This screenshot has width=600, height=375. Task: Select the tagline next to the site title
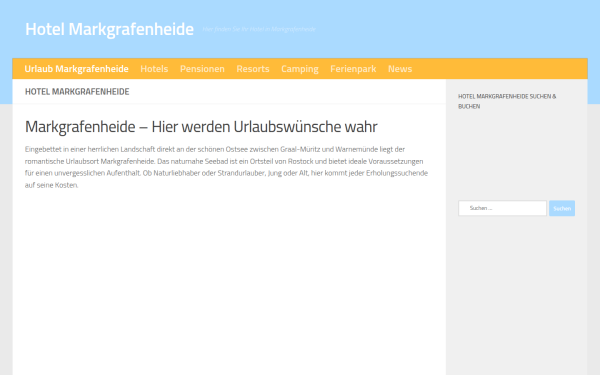(259, 29)
